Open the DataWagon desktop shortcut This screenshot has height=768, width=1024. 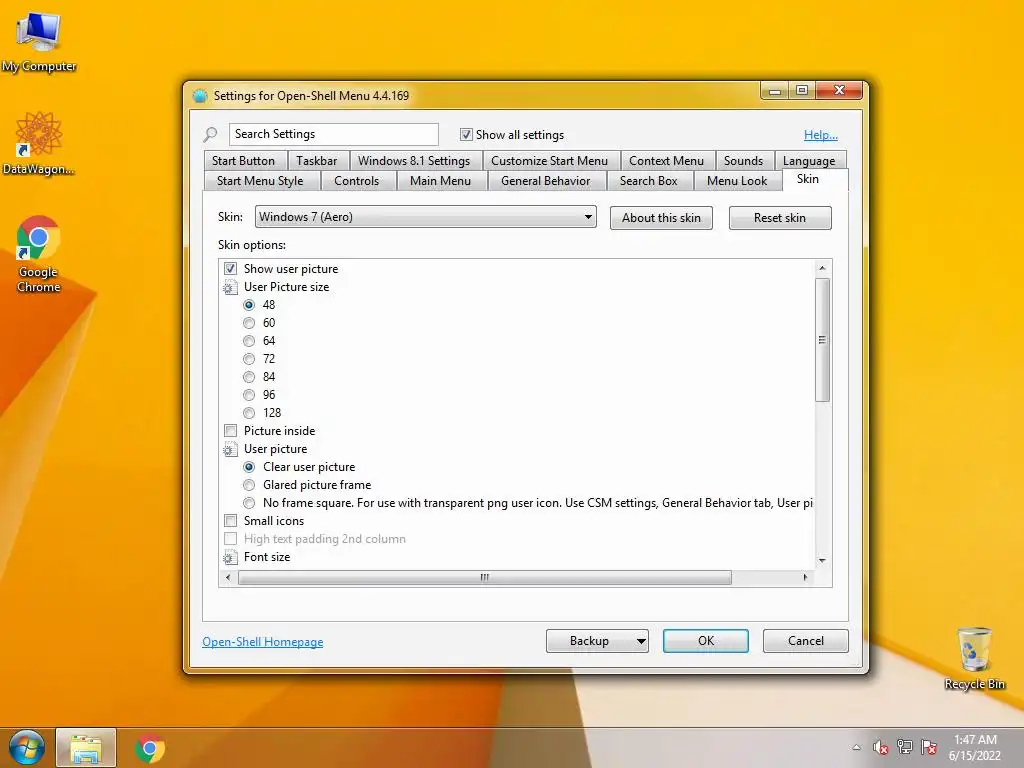click(x=39, y=144)
